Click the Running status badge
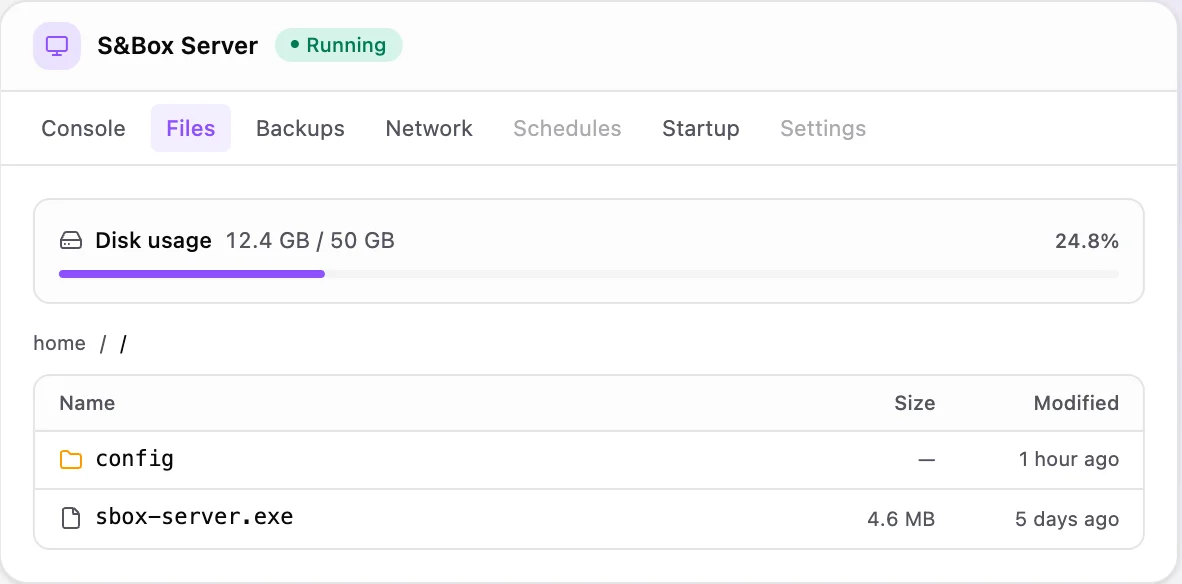Screen dimensions: 1182x584 coord(338,45)
